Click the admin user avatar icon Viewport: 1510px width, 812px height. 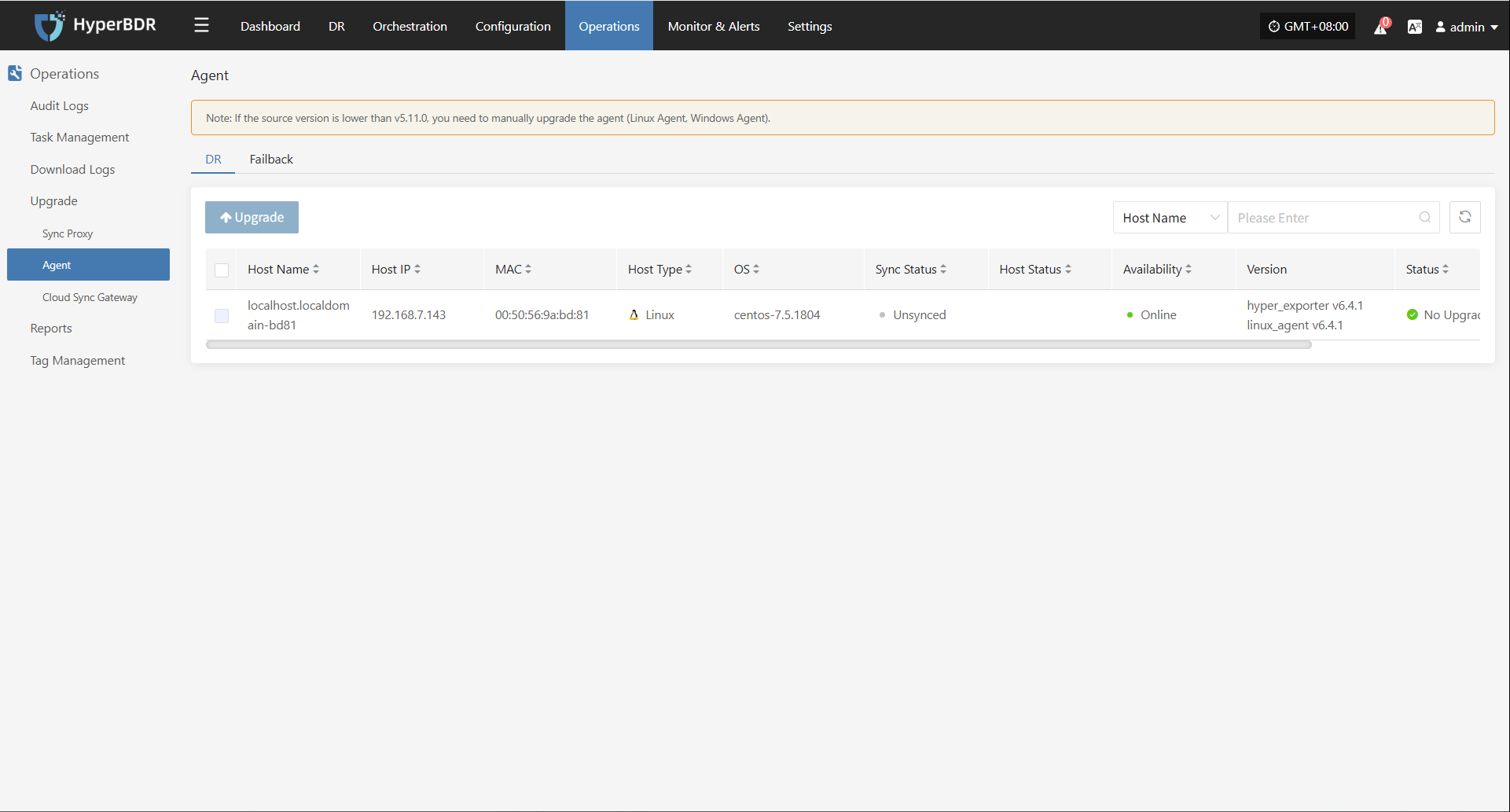[x=1441, y=27]
